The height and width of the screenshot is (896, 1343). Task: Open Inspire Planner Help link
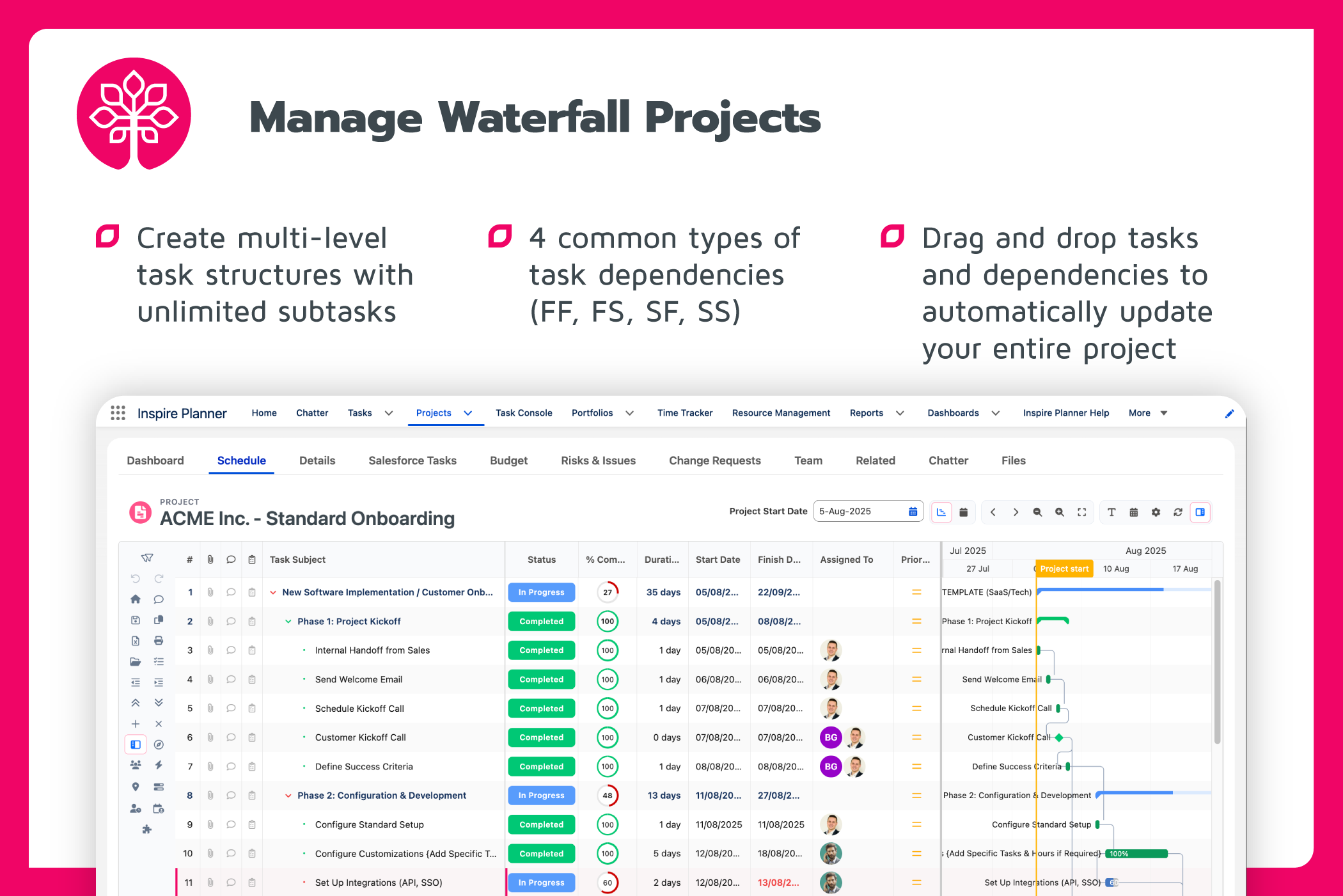pyautogui.click(x=1066, y=413)
